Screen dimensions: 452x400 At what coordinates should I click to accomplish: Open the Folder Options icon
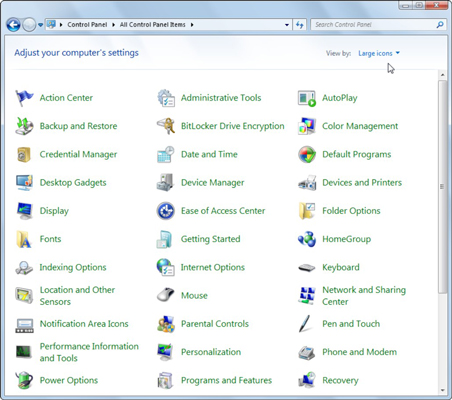[307, 211]
